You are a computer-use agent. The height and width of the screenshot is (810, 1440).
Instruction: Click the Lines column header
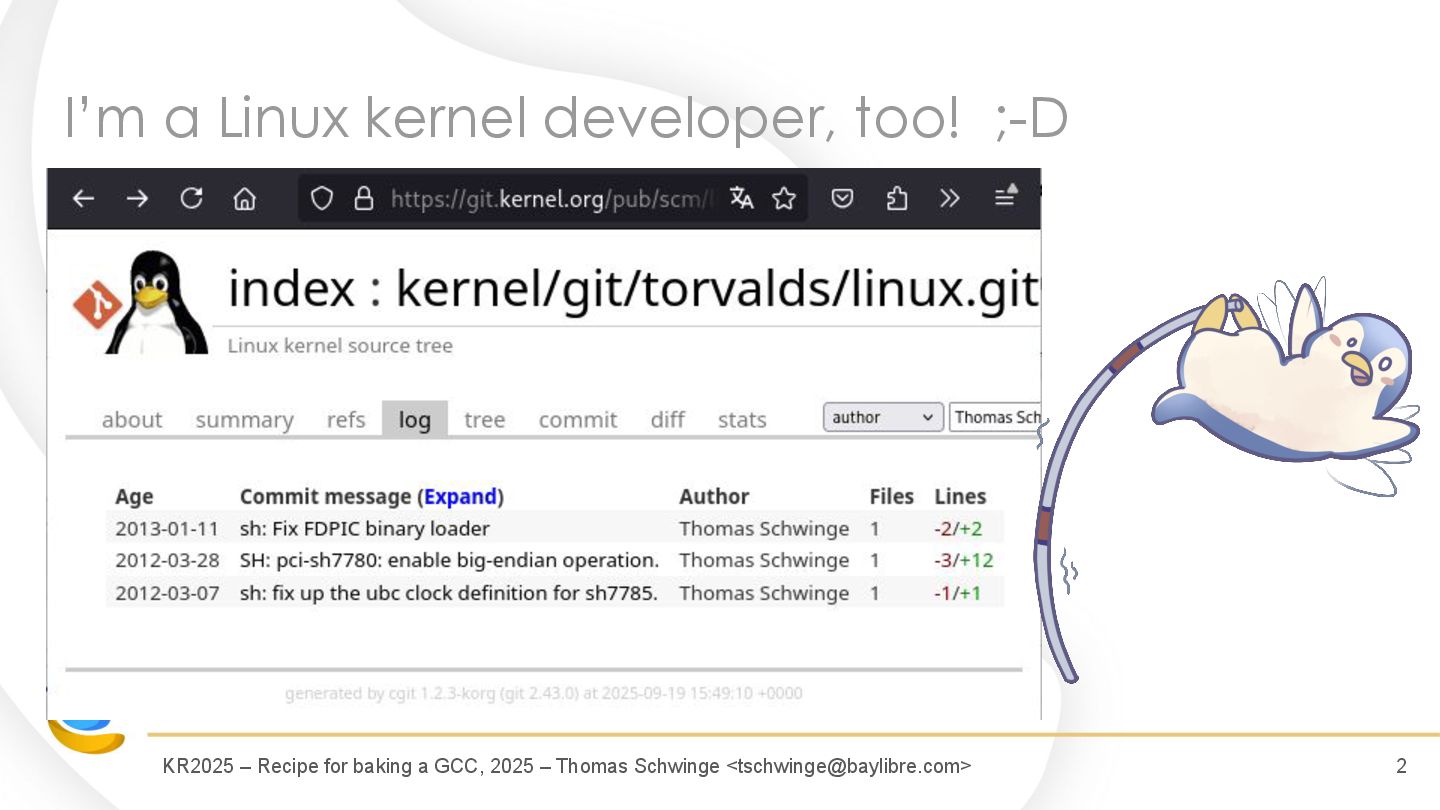(960, 496)
